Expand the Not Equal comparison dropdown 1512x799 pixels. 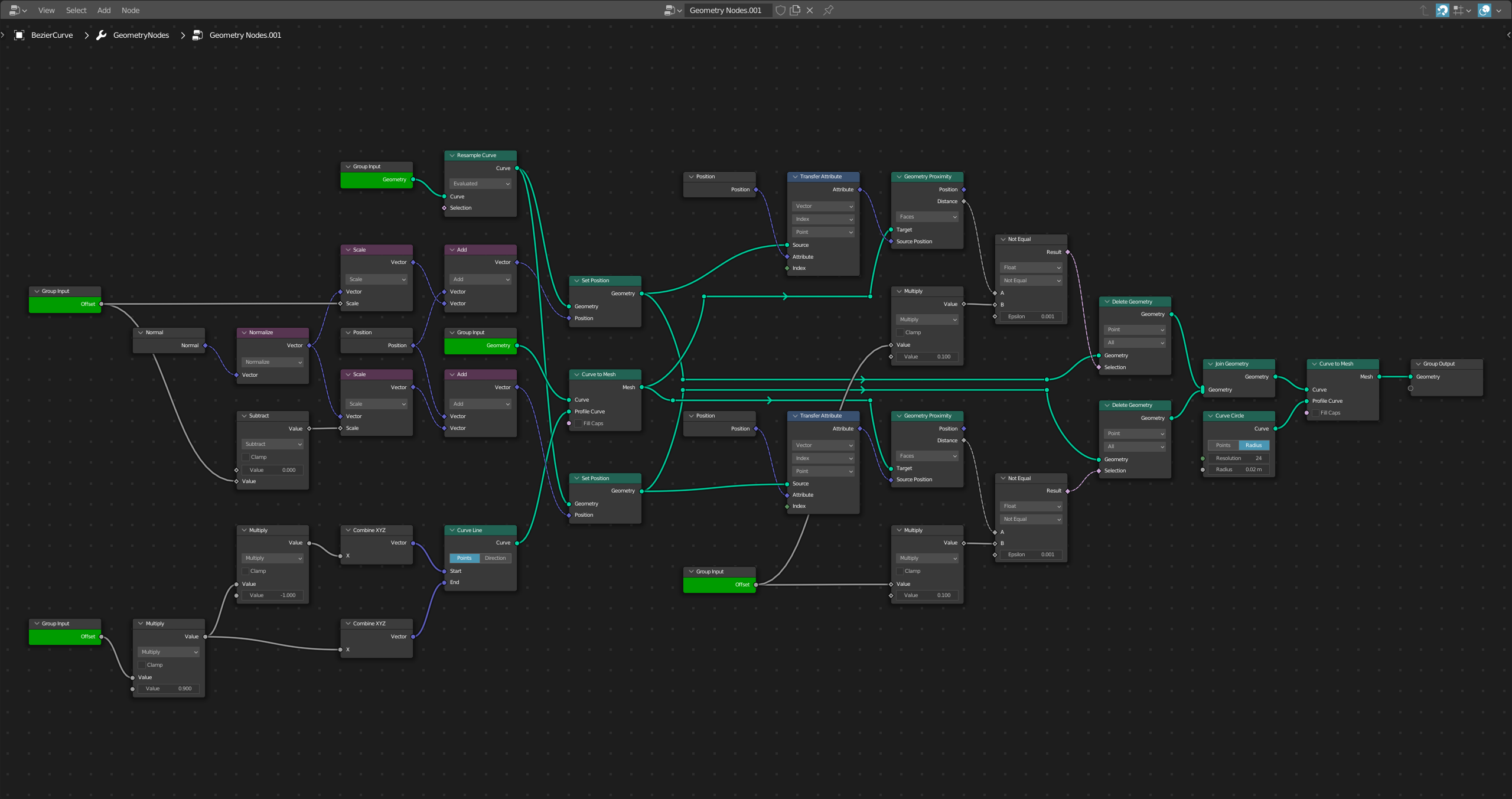pos(1031,280)
